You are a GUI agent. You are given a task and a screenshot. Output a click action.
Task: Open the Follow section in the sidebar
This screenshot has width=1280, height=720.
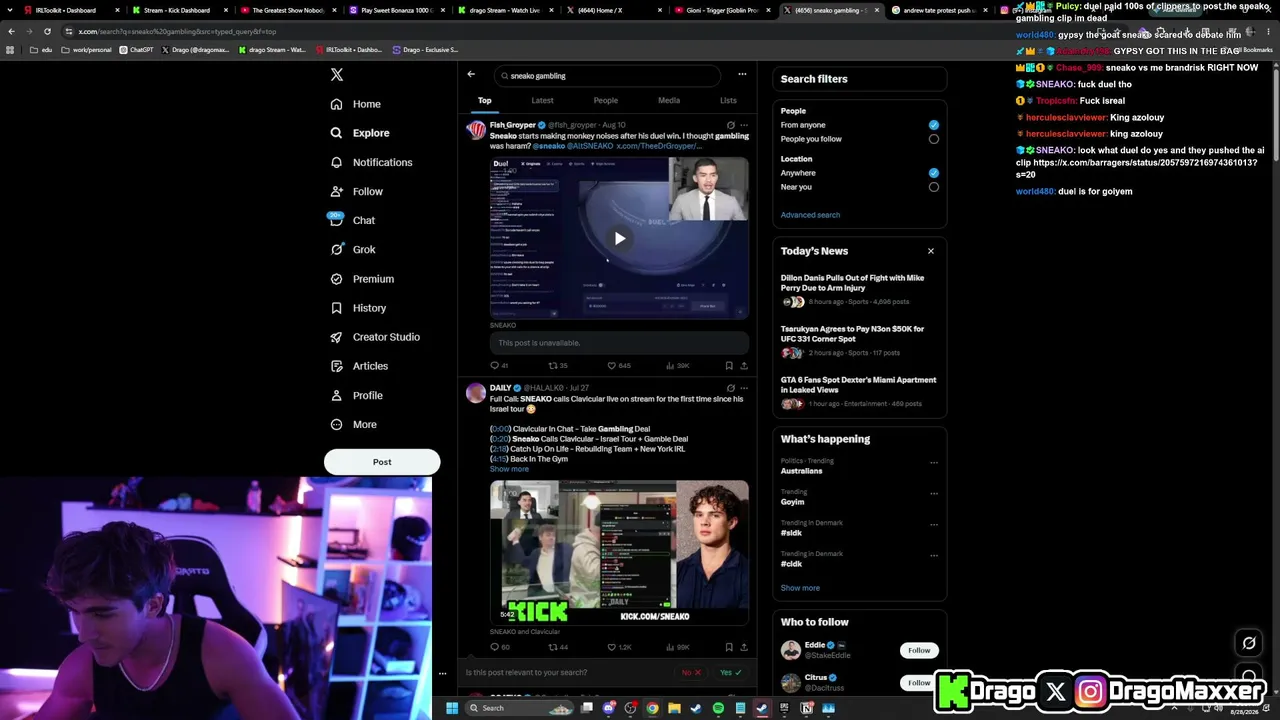(357, 191)
